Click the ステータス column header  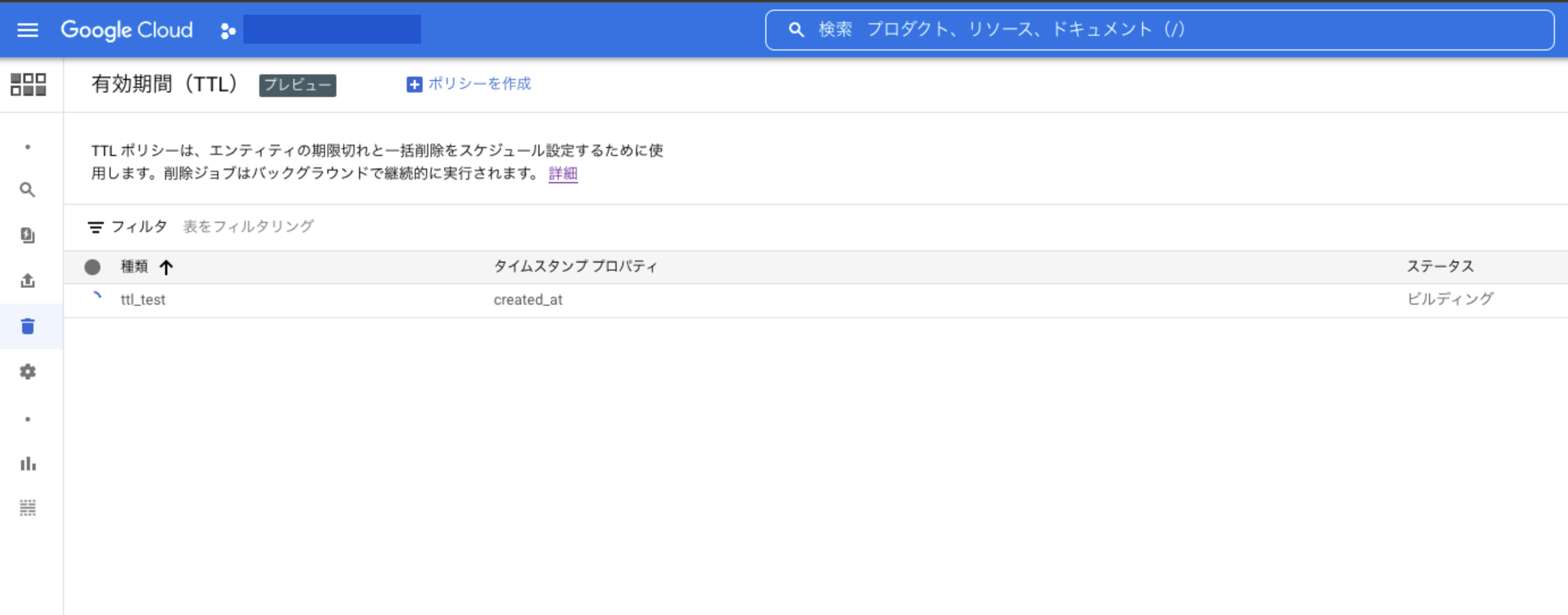click(1440, 266)
